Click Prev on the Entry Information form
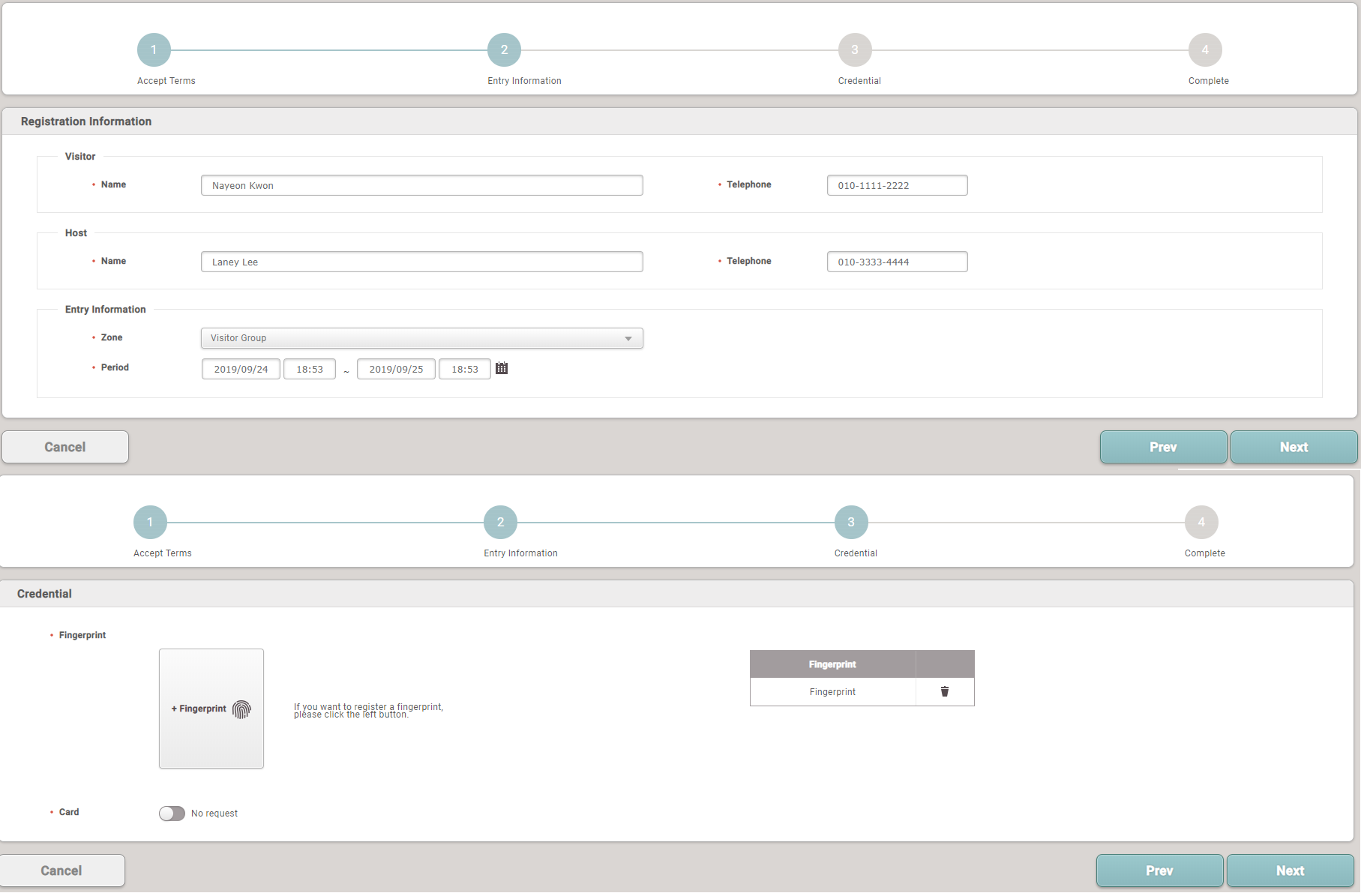1361x896 pixels. 1162,447
